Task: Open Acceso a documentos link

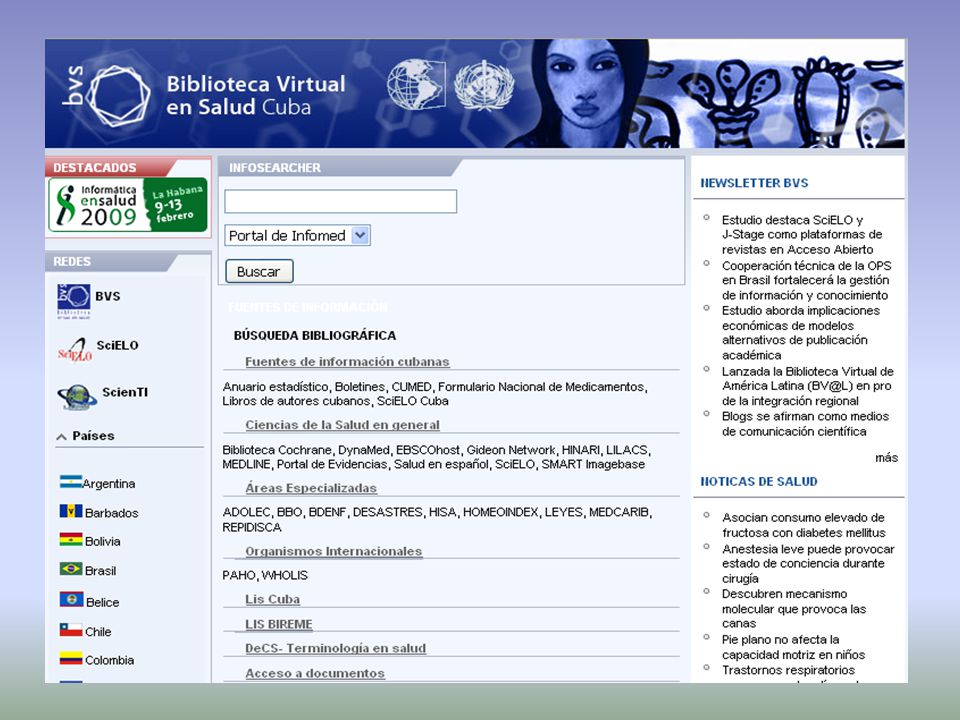Action: [315, 673]
